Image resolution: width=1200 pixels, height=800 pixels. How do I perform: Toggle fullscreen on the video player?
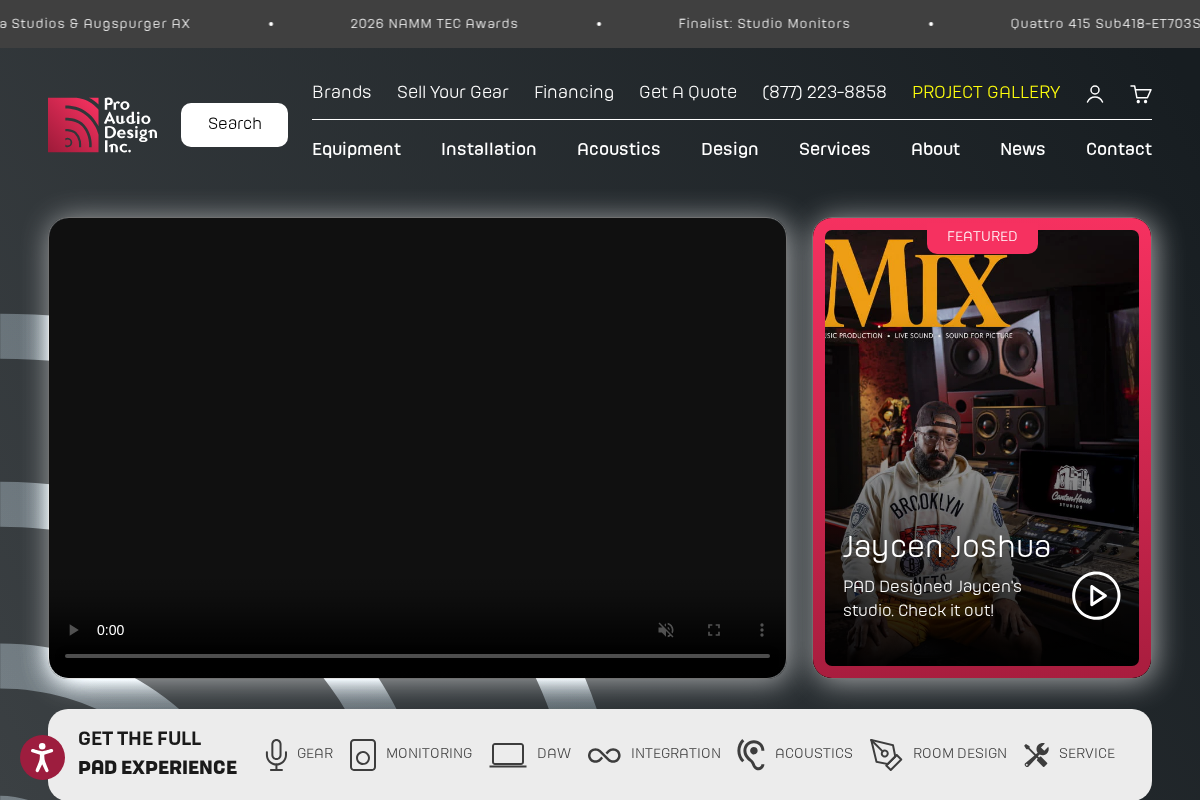pos(714,630)
